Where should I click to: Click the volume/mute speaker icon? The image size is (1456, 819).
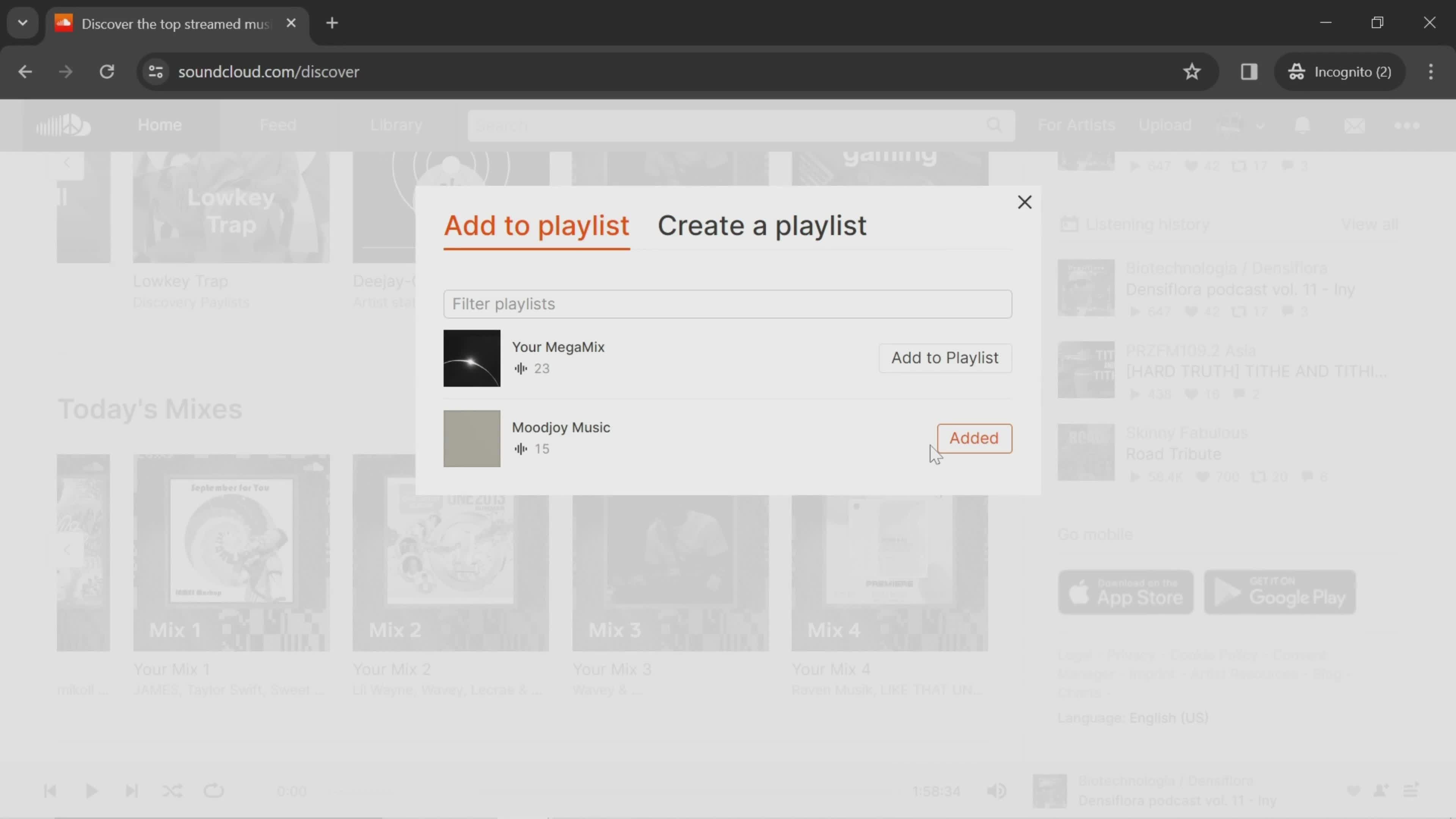pyautogui.click(x=996, y=791)
